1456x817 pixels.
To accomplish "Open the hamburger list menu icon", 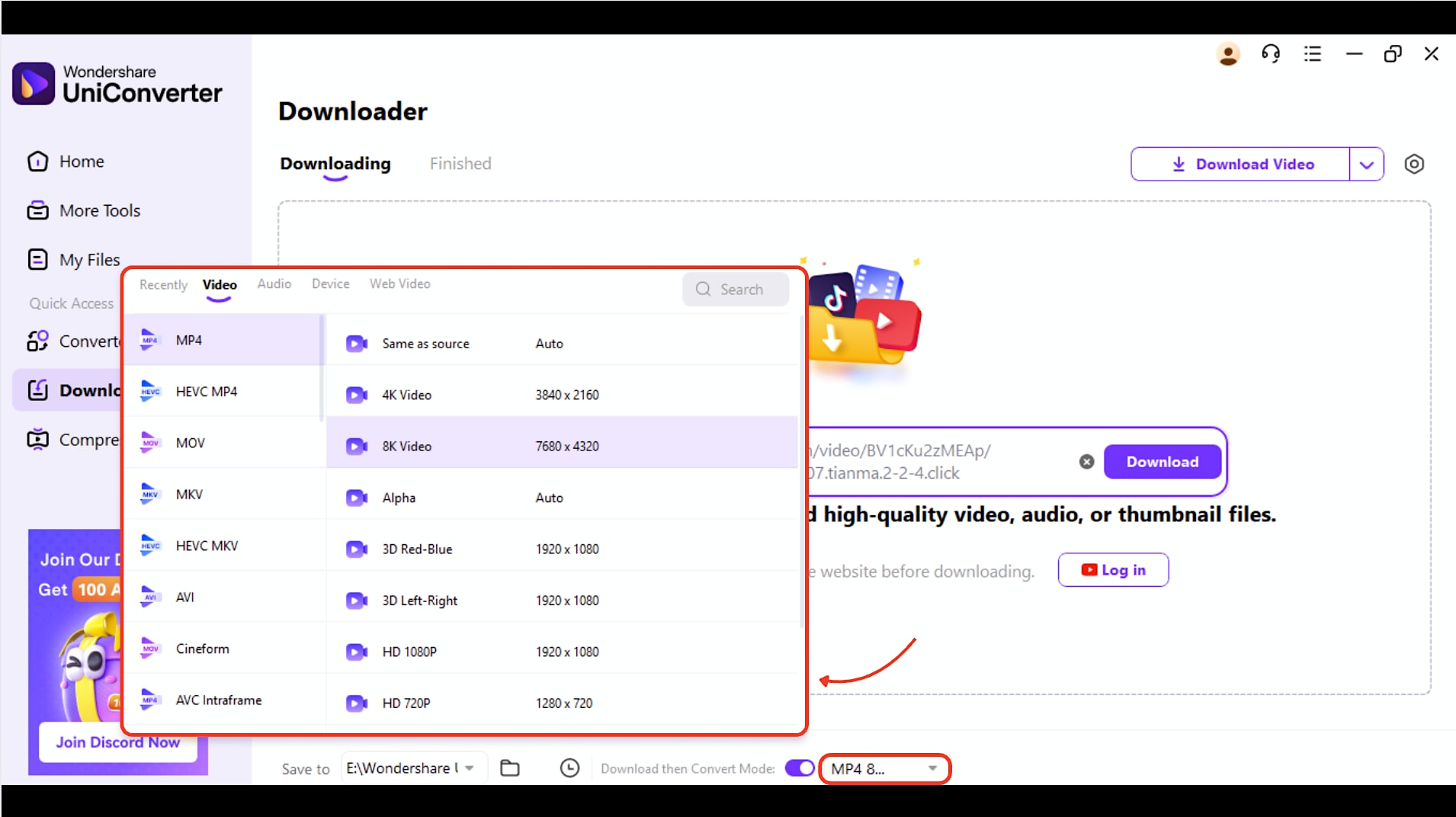I will point(1313,54).
